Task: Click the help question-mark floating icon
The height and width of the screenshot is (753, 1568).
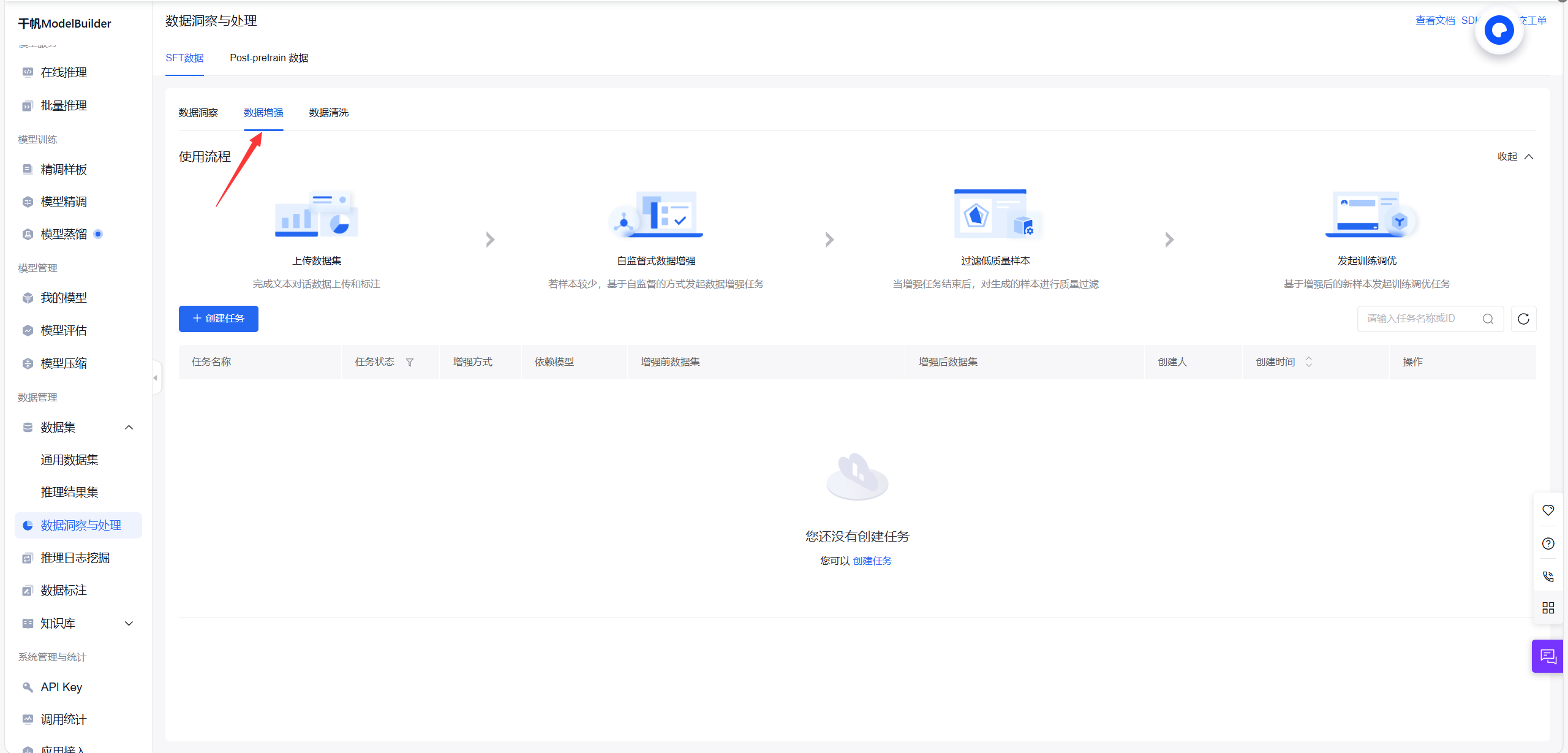Action: tap(1548, 543)
